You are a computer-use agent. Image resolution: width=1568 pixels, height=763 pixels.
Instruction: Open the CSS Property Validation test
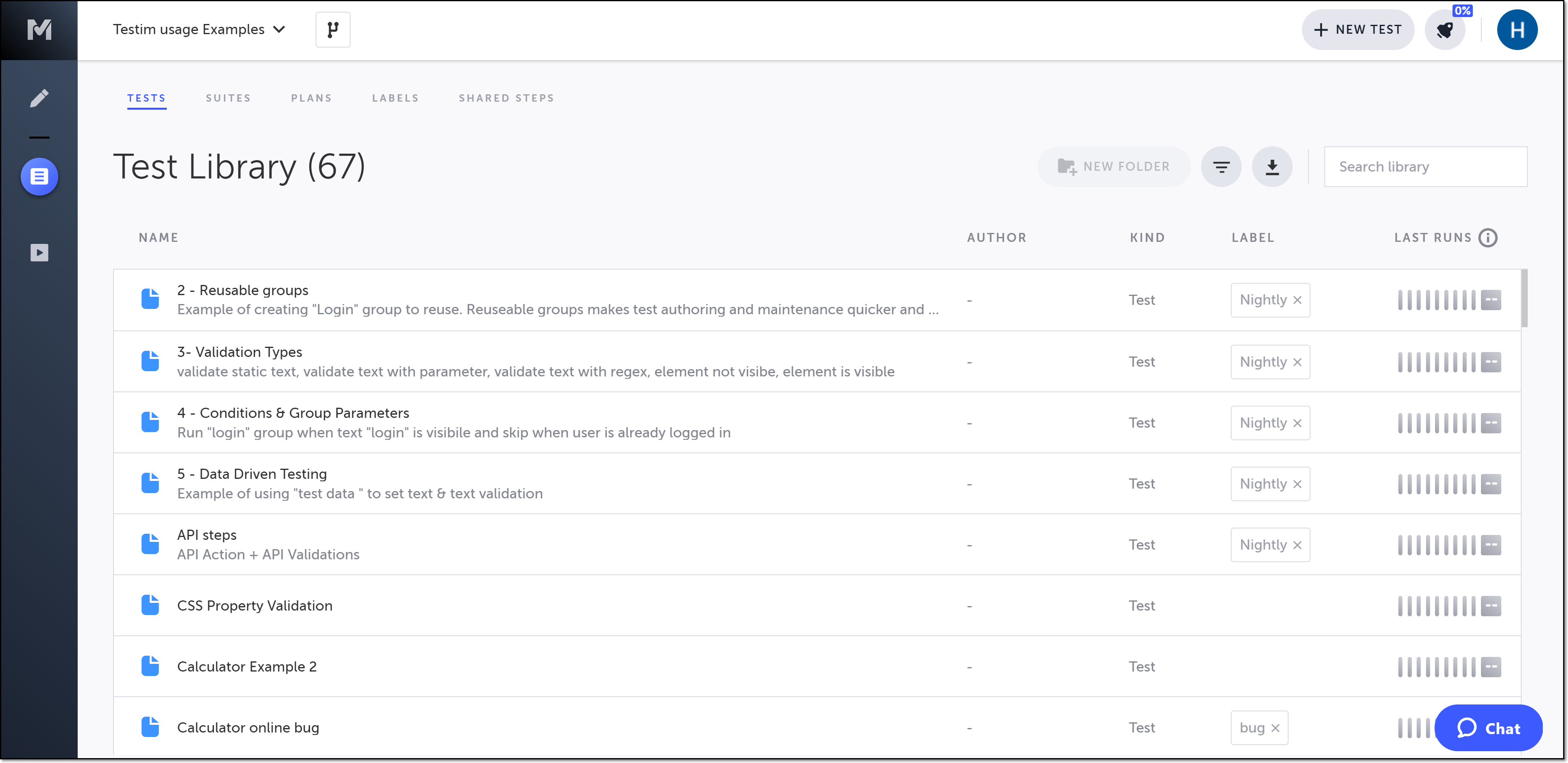(x=255, y=605)
